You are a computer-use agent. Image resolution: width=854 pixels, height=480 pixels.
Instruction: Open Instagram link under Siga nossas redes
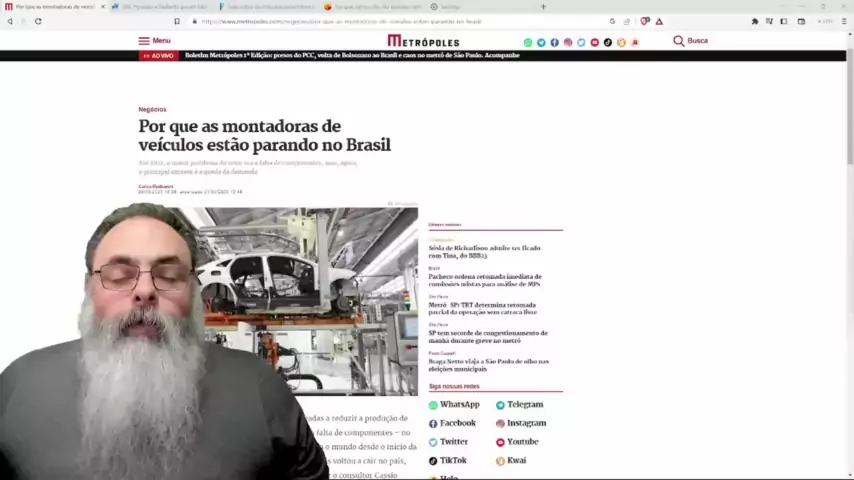pyautogui.click(x=526, y=423)
